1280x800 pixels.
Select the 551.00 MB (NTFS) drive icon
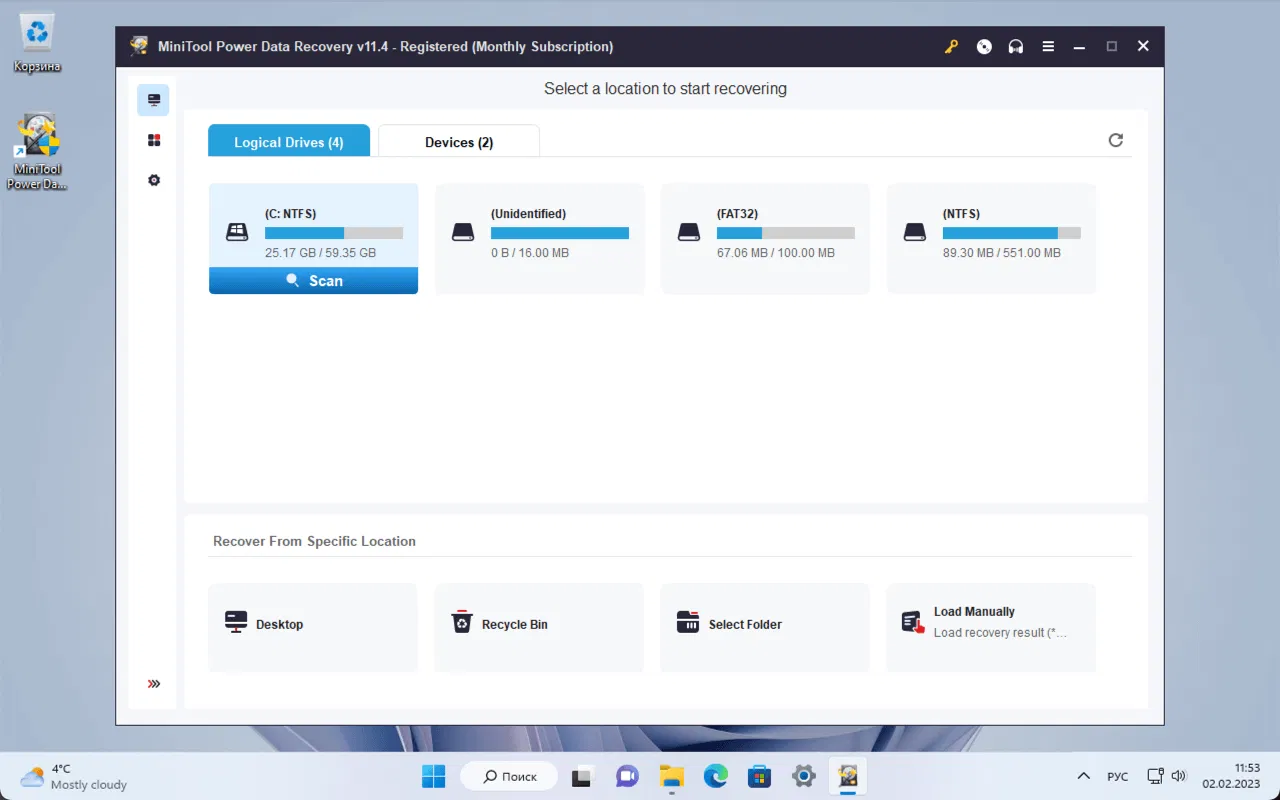coord(915,232)
